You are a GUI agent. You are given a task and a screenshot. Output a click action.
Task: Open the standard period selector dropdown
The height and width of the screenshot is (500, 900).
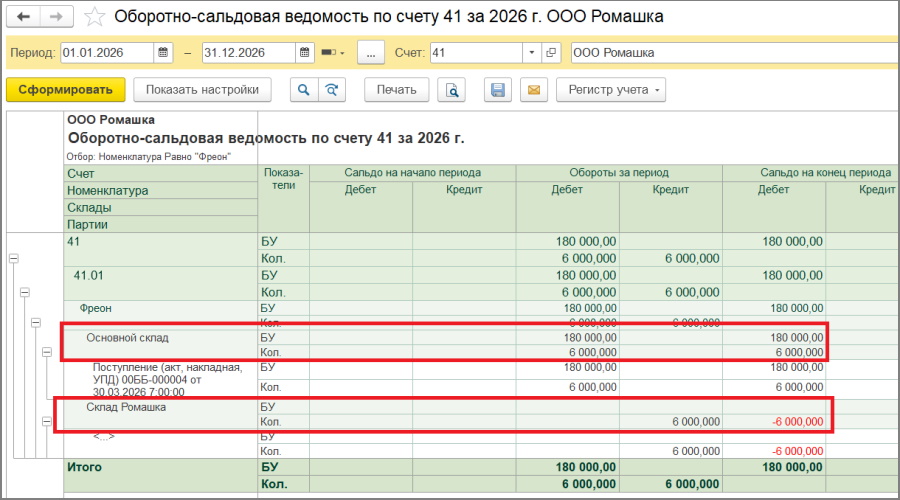click(x=332, y=53)
